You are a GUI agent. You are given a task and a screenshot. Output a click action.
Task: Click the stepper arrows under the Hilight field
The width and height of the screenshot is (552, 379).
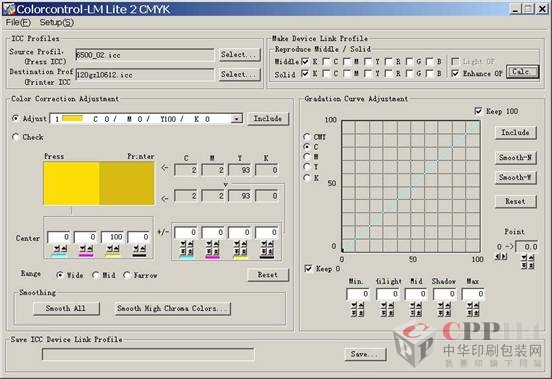(387, 309)
